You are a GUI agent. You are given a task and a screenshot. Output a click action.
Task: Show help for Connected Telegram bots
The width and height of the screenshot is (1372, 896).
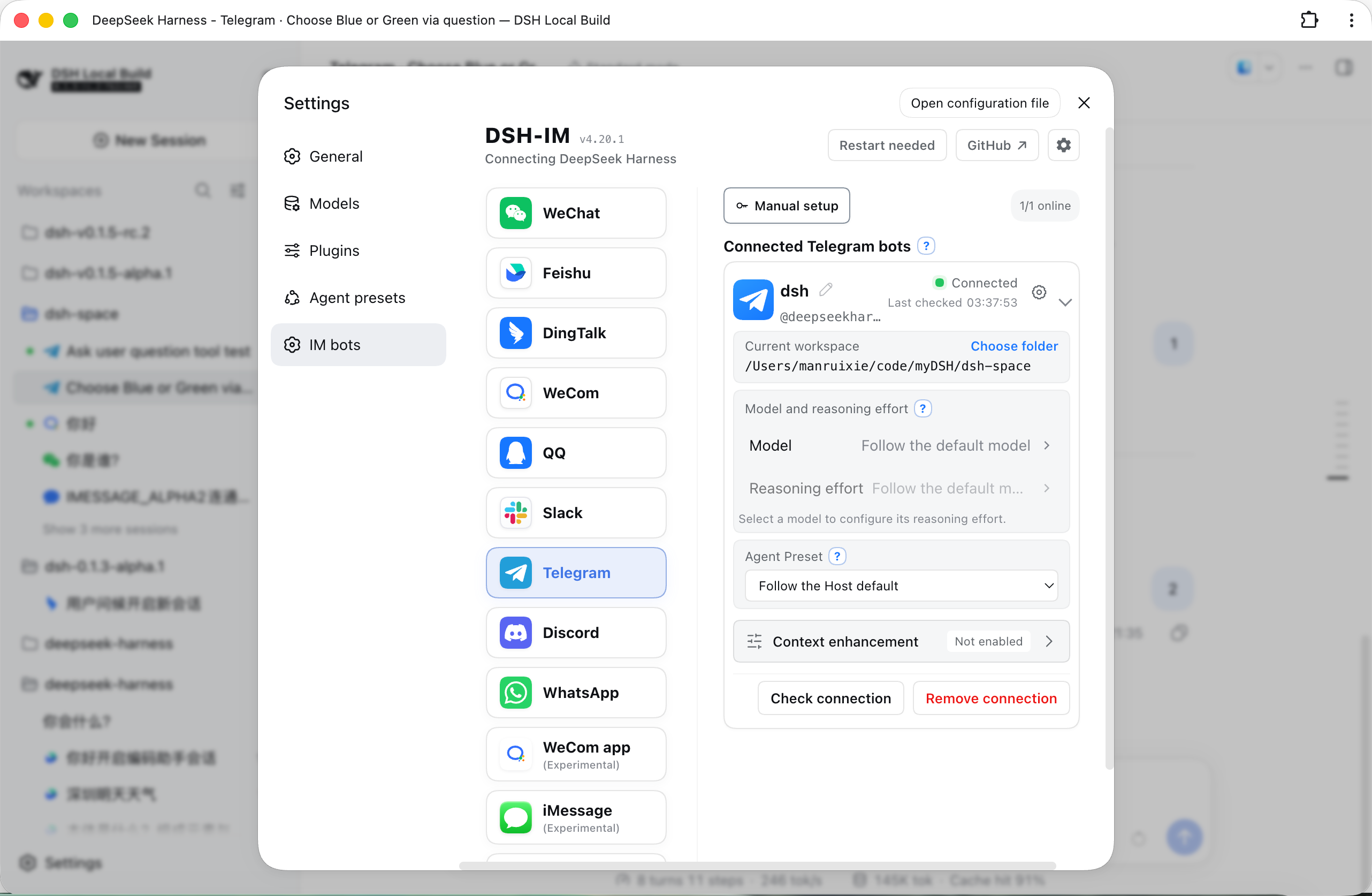coord(926,246)
